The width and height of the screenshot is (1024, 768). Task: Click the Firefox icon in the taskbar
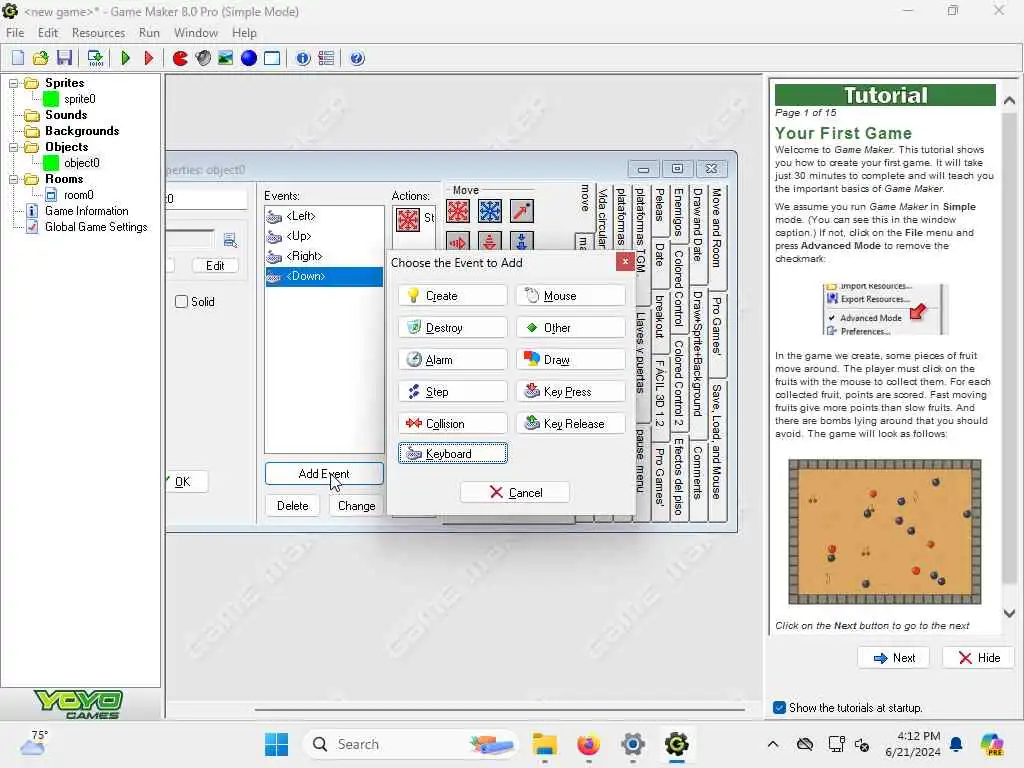588,744
